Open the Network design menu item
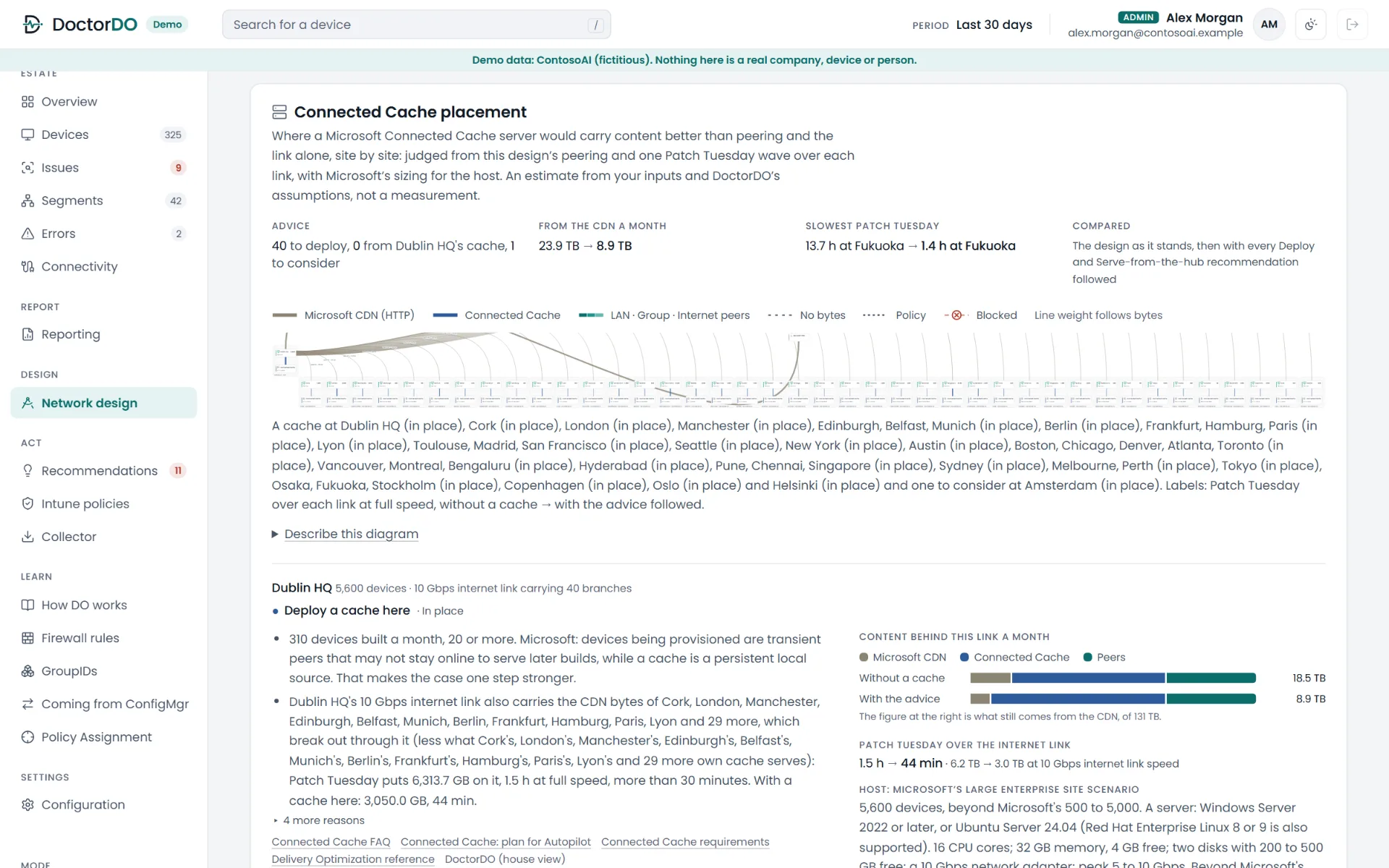Image resolution: width=1389 pixels, height=868 pixels. click(x=103, y=403)
